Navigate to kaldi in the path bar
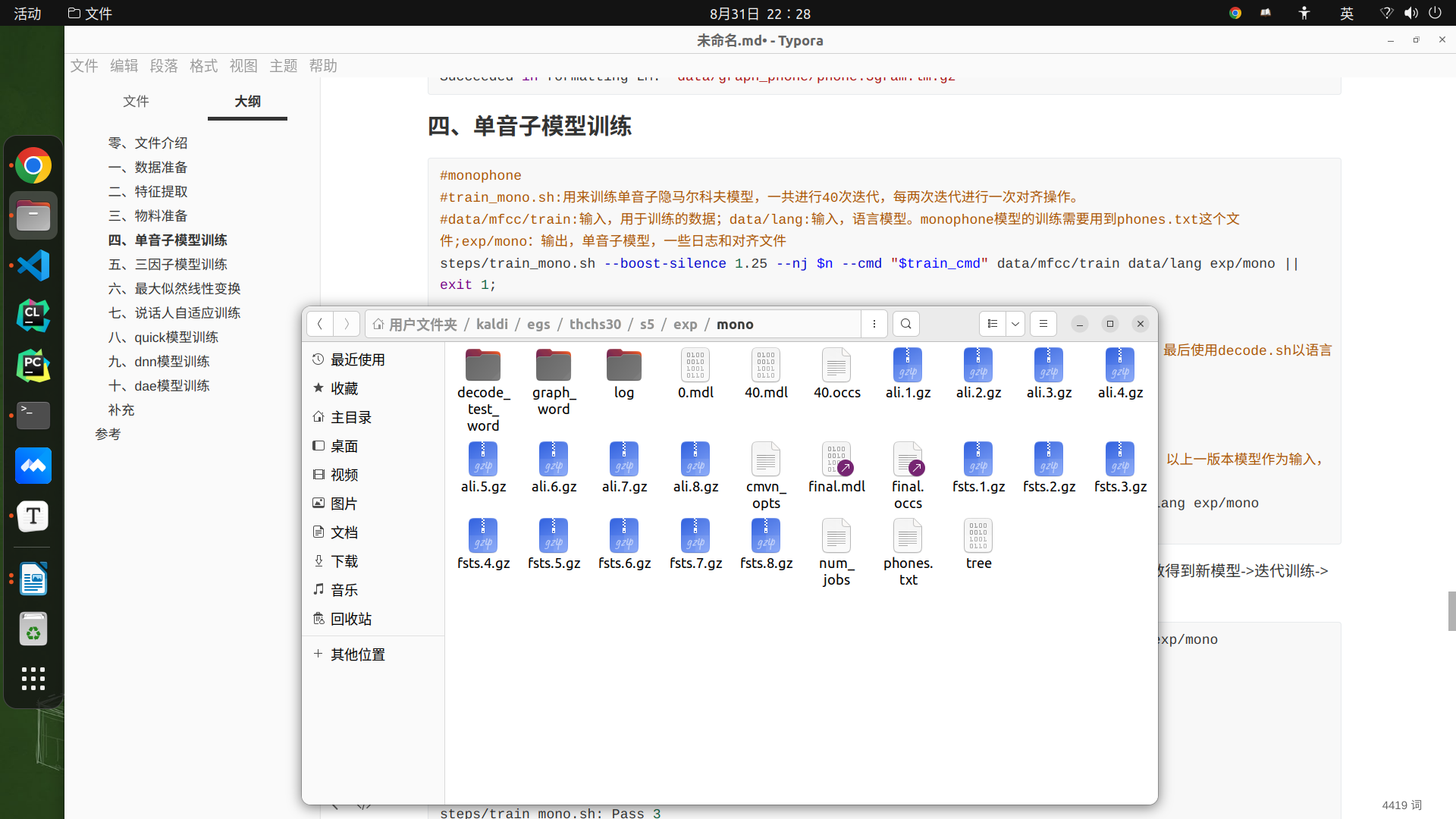The image size is (1456, 819). [492, 325]
